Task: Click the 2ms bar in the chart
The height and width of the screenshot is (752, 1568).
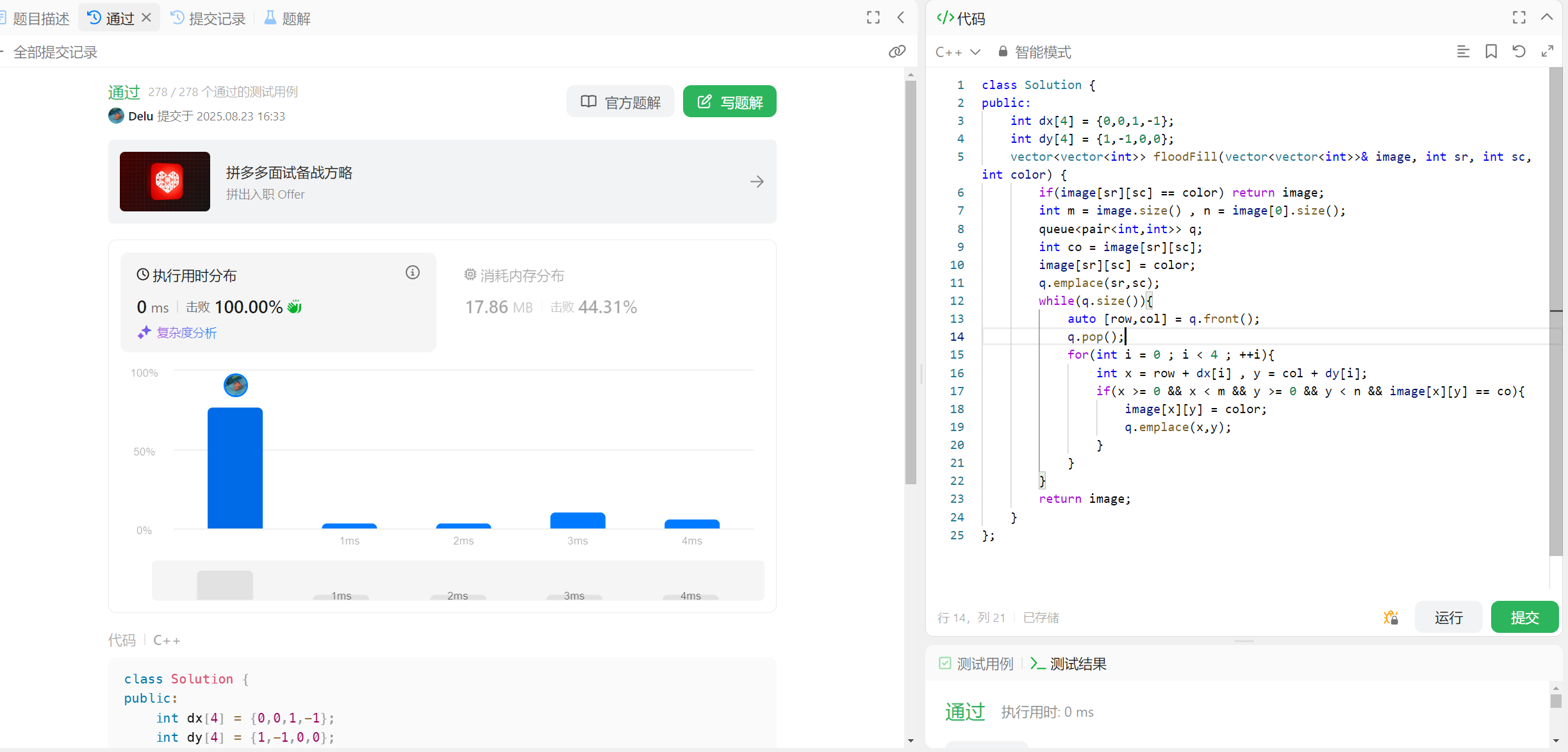Action: (x=463, y=527)
